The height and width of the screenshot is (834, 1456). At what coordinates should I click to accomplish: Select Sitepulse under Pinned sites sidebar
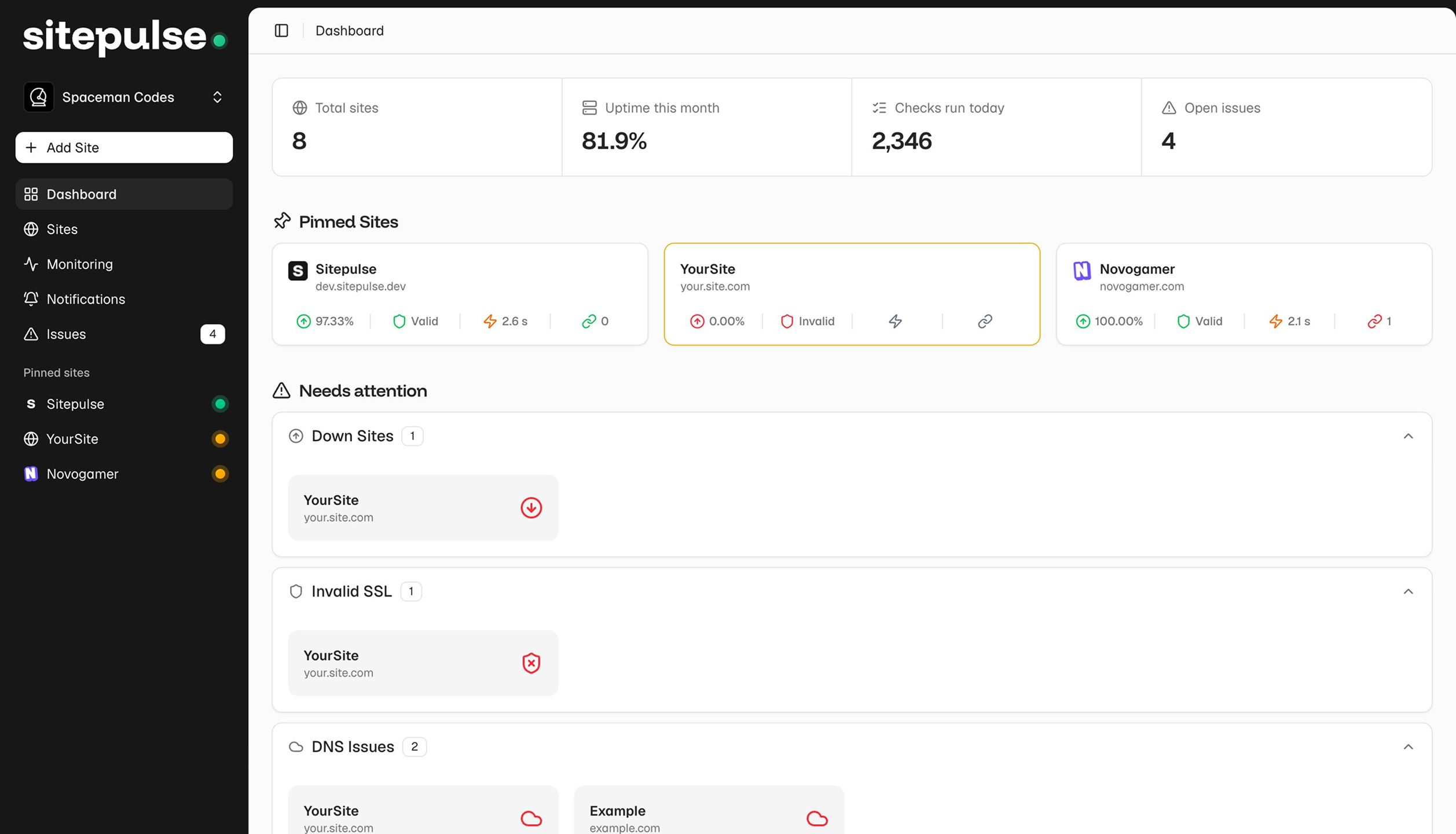tap(124, 404)
